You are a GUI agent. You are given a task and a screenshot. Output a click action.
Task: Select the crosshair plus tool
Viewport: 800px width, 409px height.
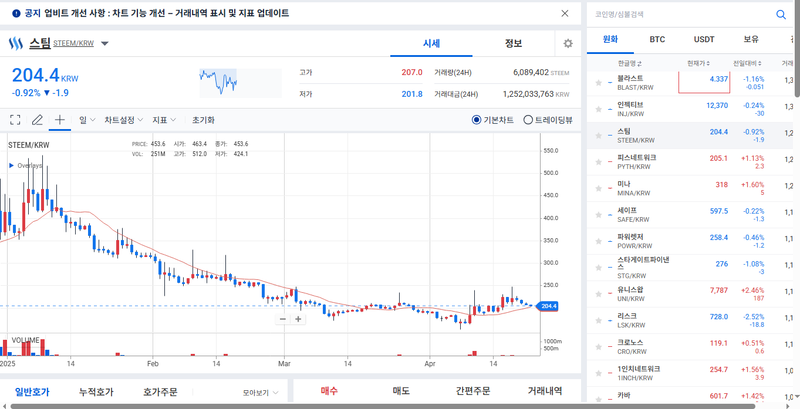click(x=60, y=120)
